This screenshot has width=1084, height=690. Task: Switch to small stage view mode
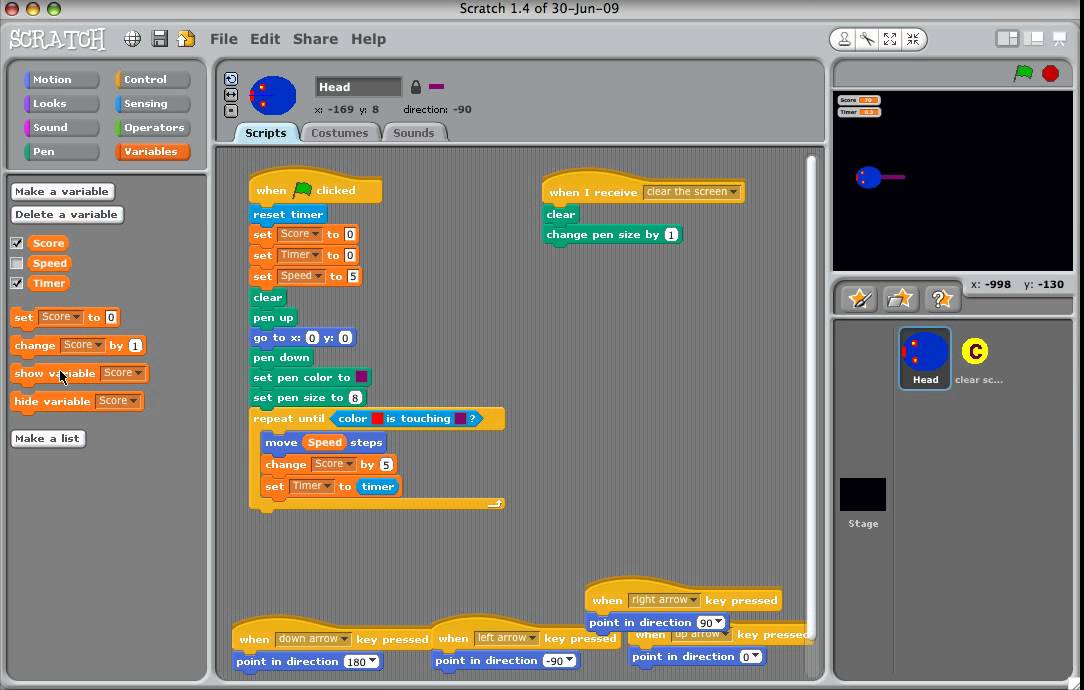(1007, 39)
